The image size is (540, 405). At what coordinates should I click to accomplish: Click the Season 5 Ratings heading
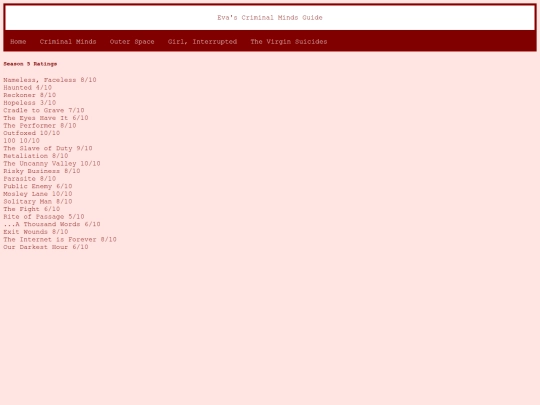click(x=30, y=64)
